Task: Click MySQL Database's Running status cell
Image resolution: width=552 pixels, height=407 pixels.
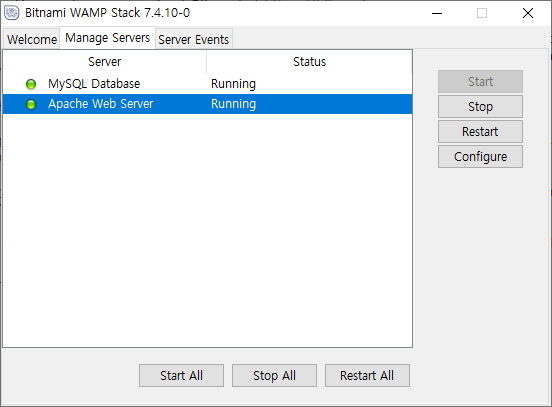Action: tap(233, 84)
